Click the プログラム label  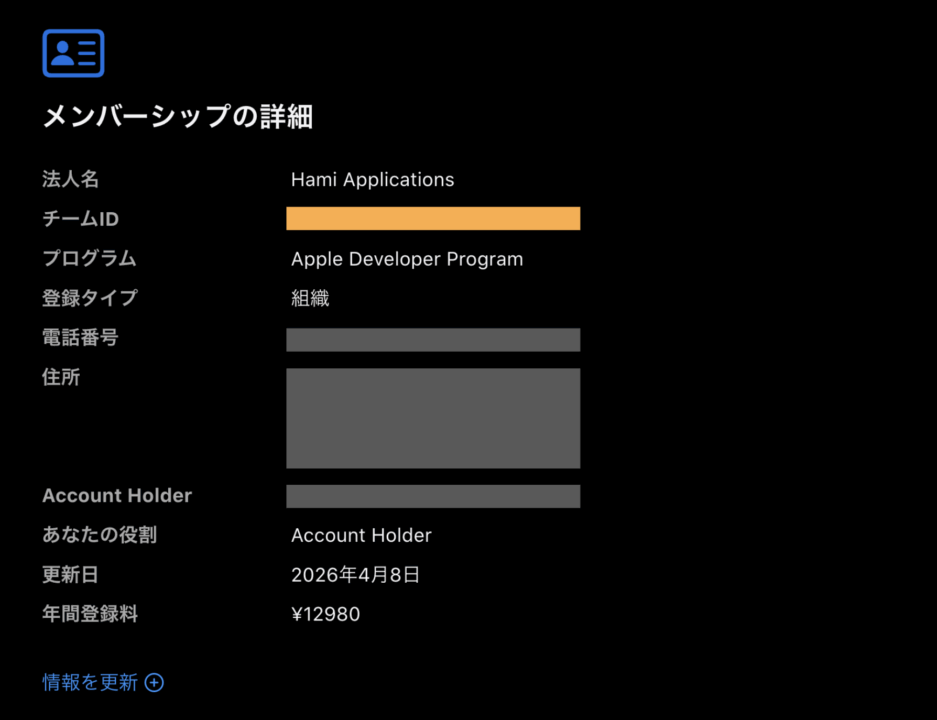pos(90,258)
